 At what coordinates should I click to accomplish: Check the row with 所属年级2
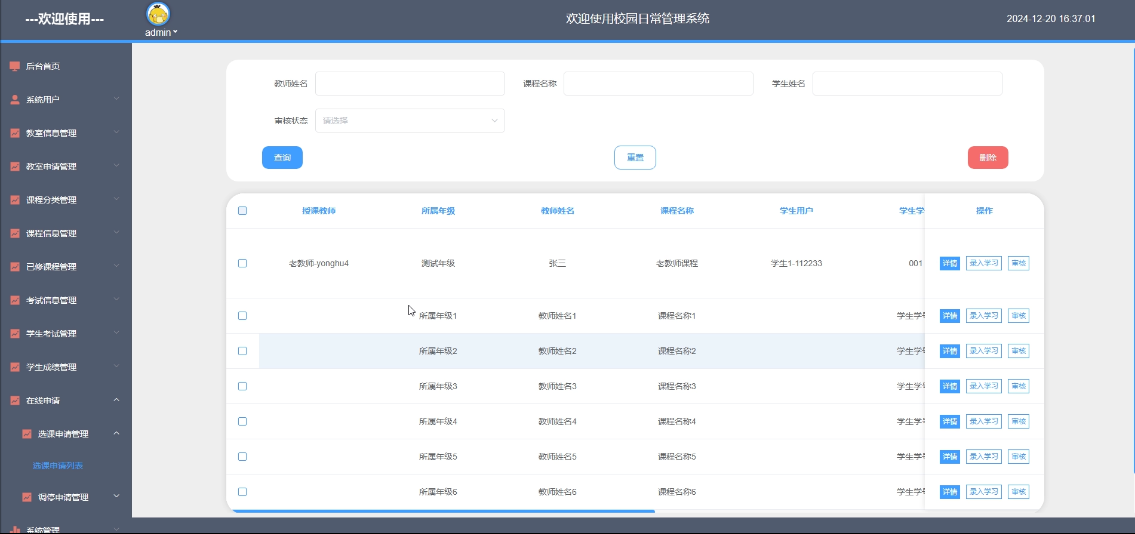point(242,351)
